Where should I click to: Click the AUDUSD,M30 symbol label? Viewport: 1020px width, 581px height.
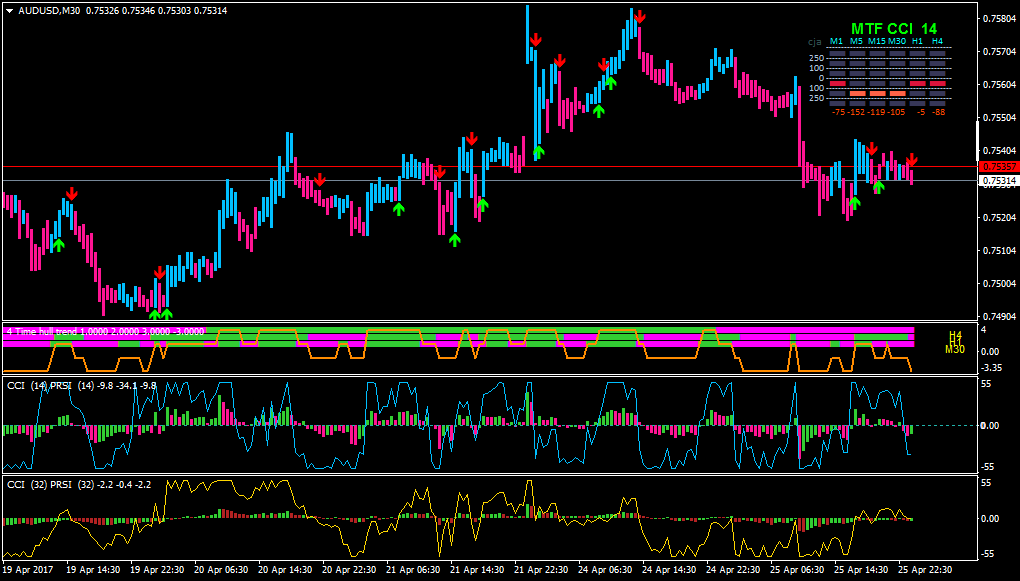coord(49,11)
